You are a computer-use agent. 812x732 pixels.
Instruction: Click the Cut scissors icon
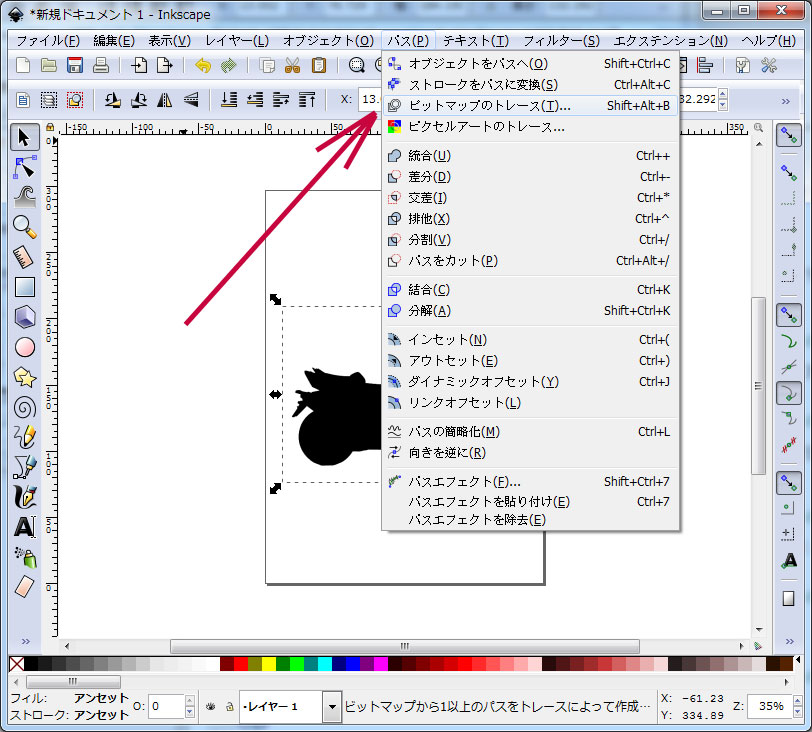click(292, 66)
